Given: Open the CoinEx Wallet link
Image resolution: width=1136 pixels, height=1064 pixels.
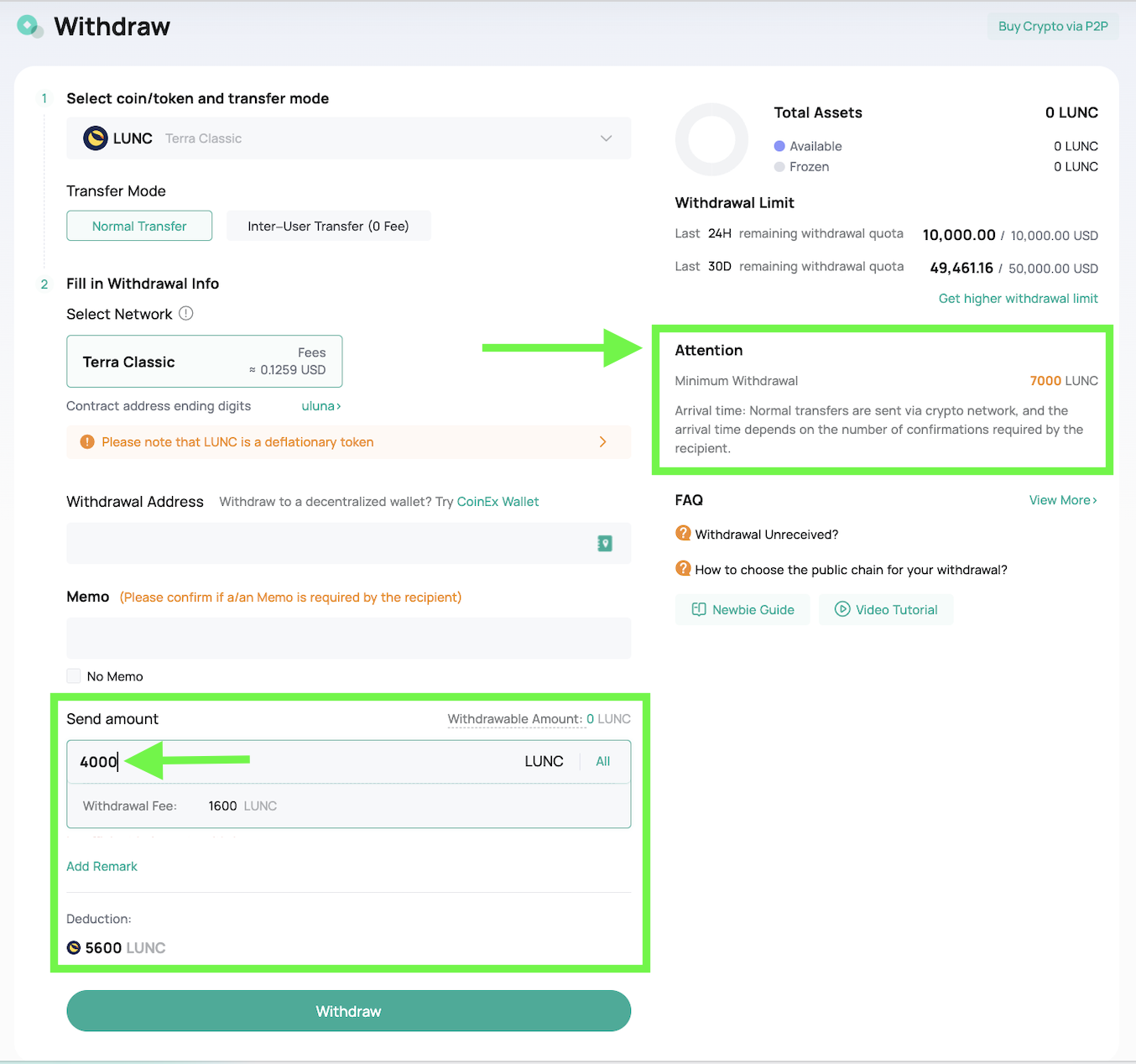Looking at the screenshot, I should 498,502.
